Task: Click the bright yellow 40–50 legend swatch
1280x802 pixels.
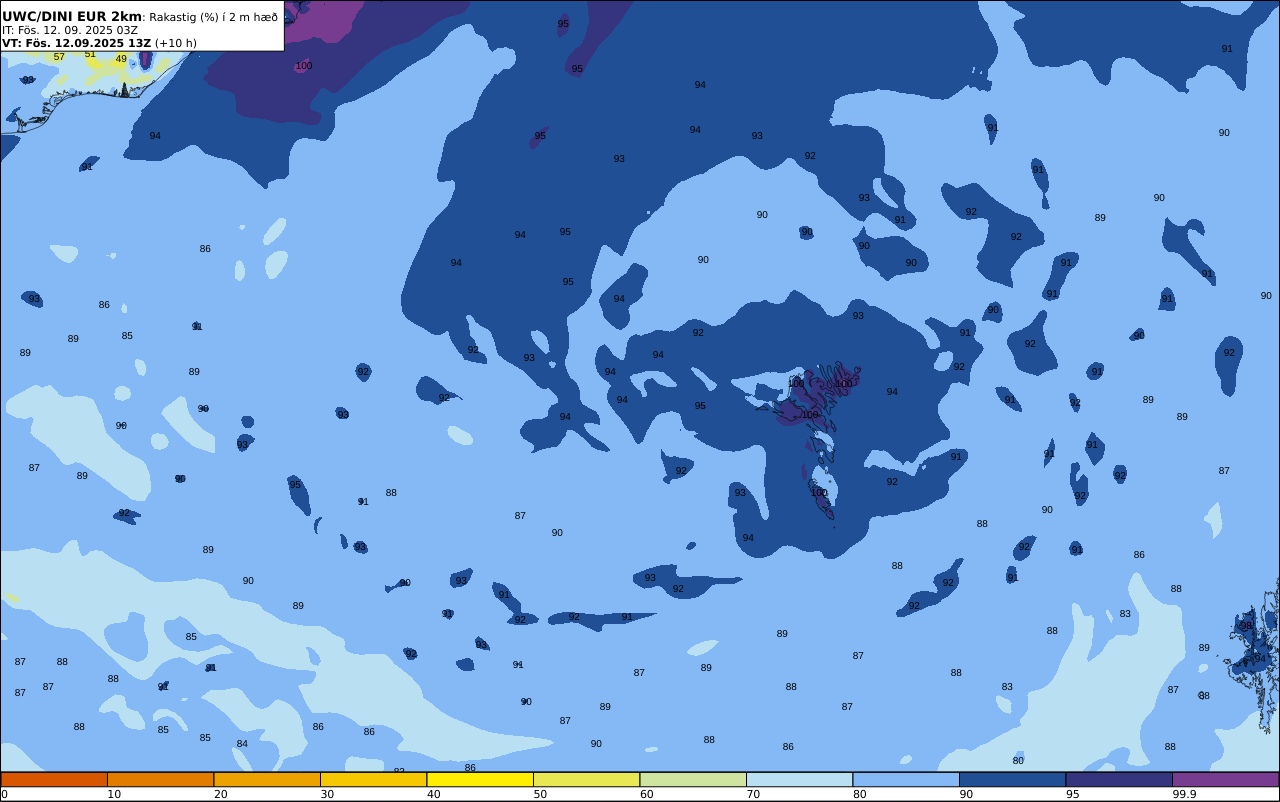Action: click(x=480, y=779)
